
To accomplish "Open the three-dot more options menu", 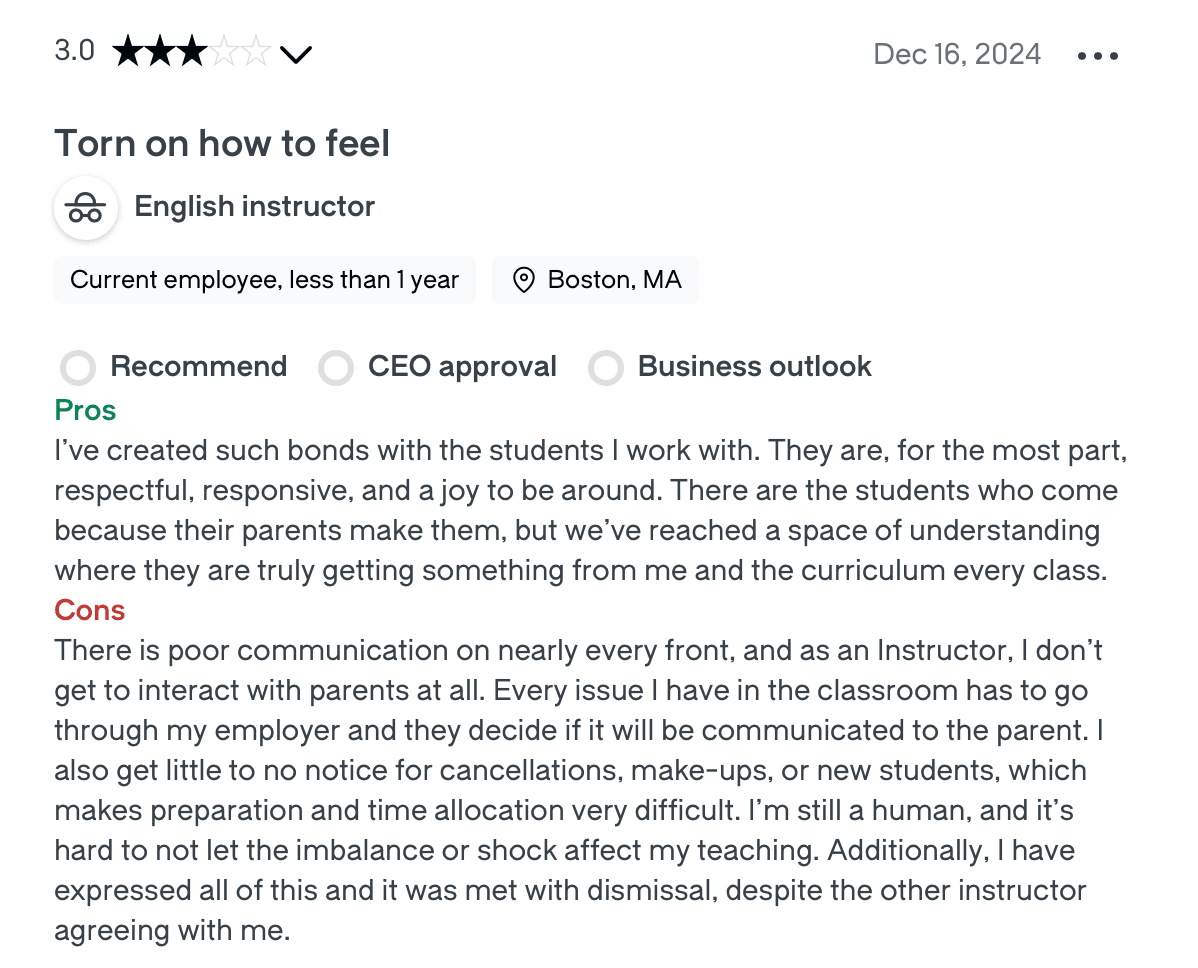I will [1098, 55].
